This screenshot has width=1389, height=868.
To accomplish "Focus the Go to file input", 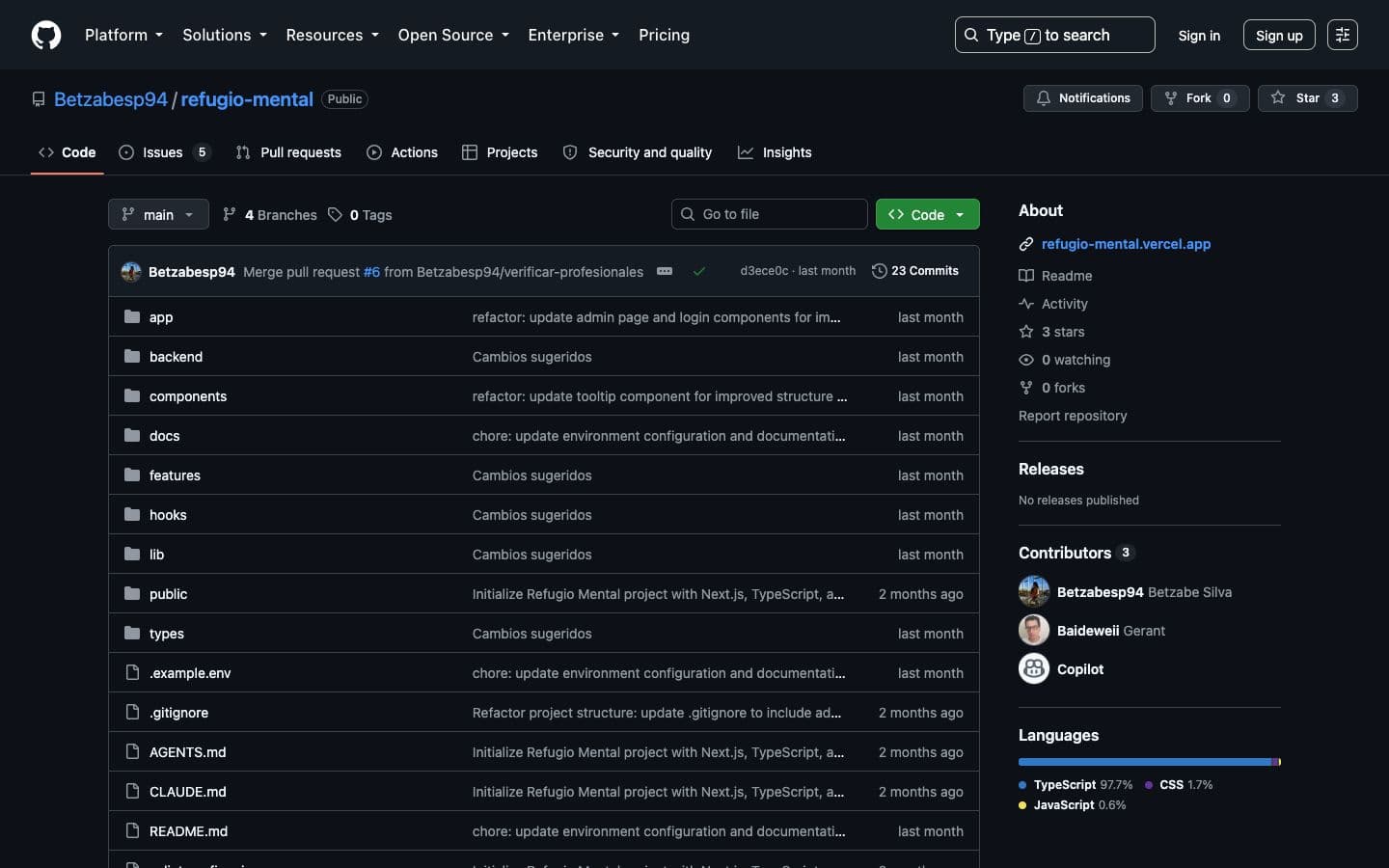I will [770, 214].
